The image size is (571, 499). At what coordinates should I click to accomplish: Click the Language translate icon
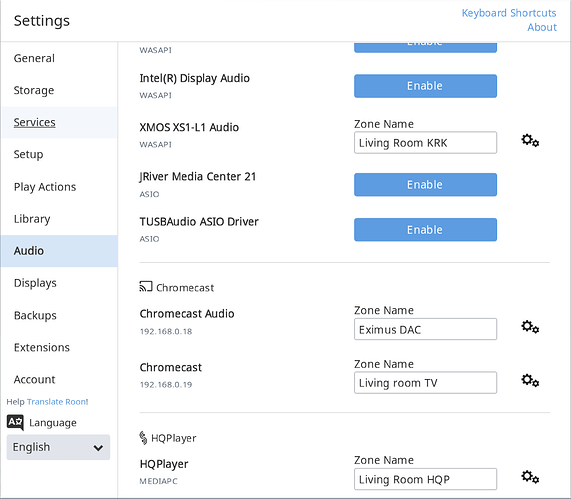pyautogui.click(x=15, y=423)
